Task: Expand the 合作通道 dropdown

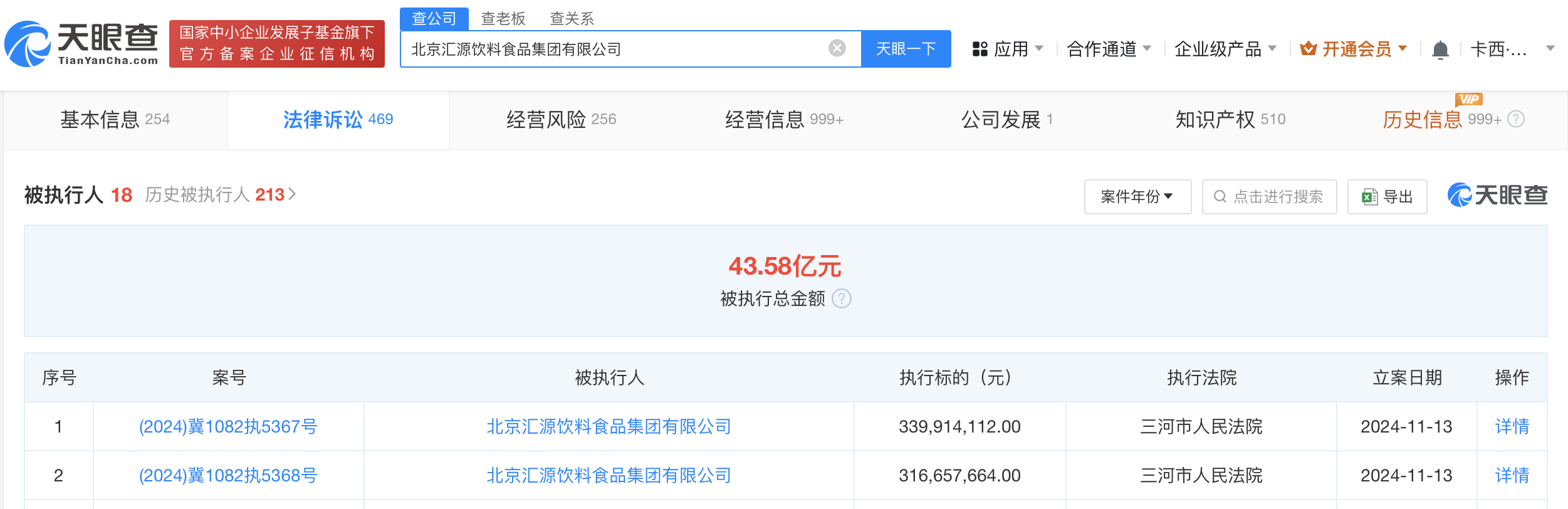Action: point(1147,48)
